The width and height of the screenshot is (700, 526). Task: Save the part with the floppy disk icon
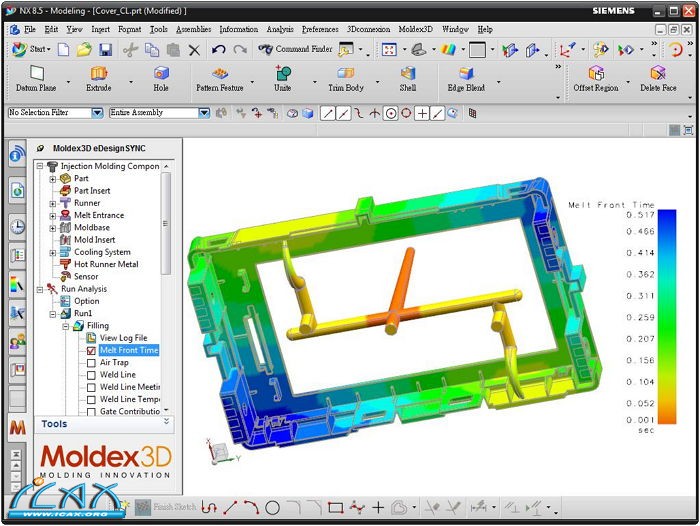[x=105, y=49]
